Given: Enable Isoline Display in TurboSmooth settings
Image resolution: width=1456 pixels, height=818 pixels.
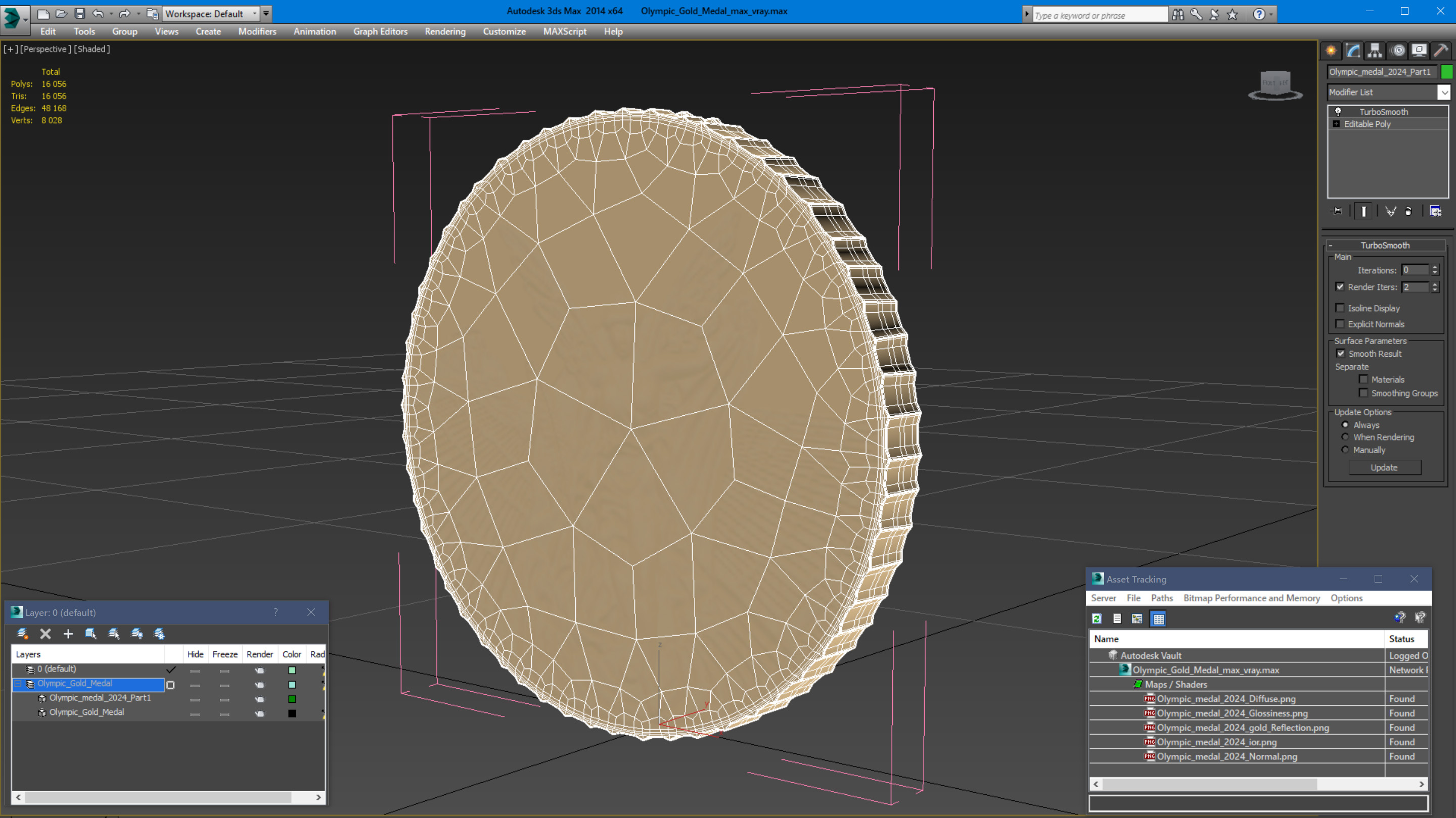Looking at the screenshot, I should coord(1341,308).
